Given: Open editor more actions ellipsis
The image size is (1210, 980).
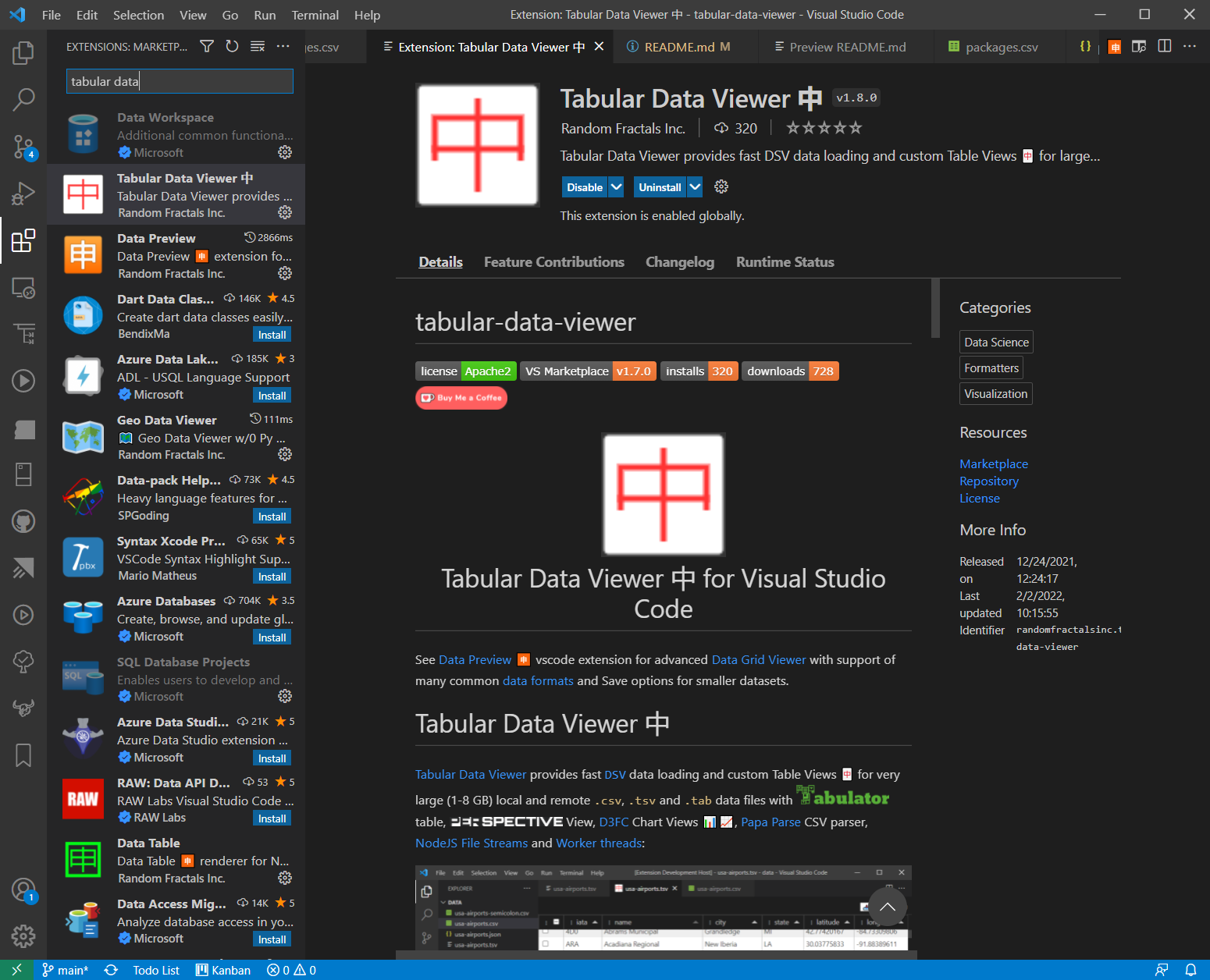Looking at the screenshot, I should pos(1190,47).
